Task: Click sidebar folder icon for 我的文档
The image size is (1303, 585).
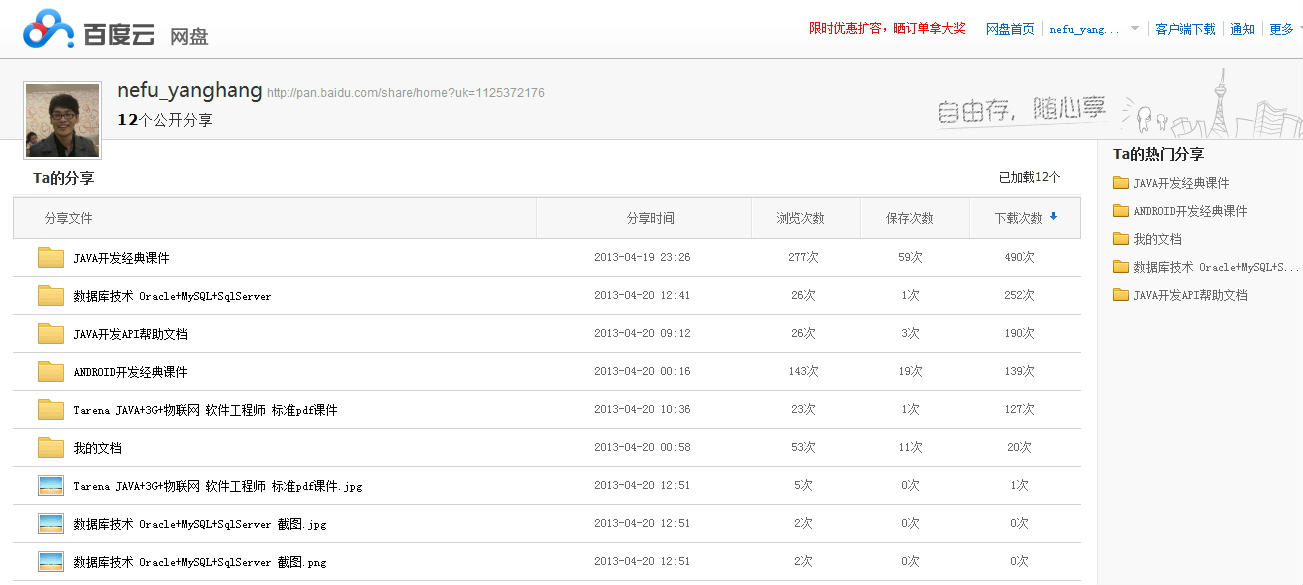Action: (1120, 239)
